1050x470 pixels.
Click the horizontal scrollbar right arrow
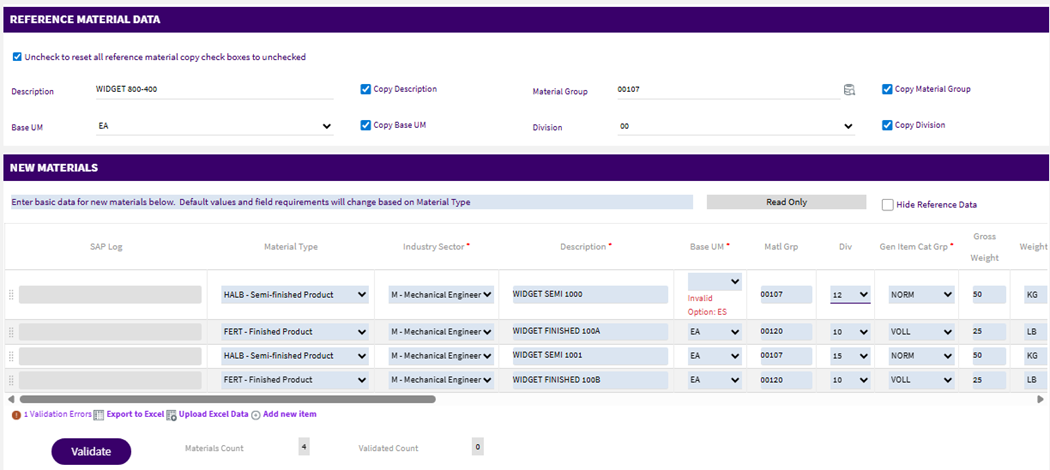1041,399
